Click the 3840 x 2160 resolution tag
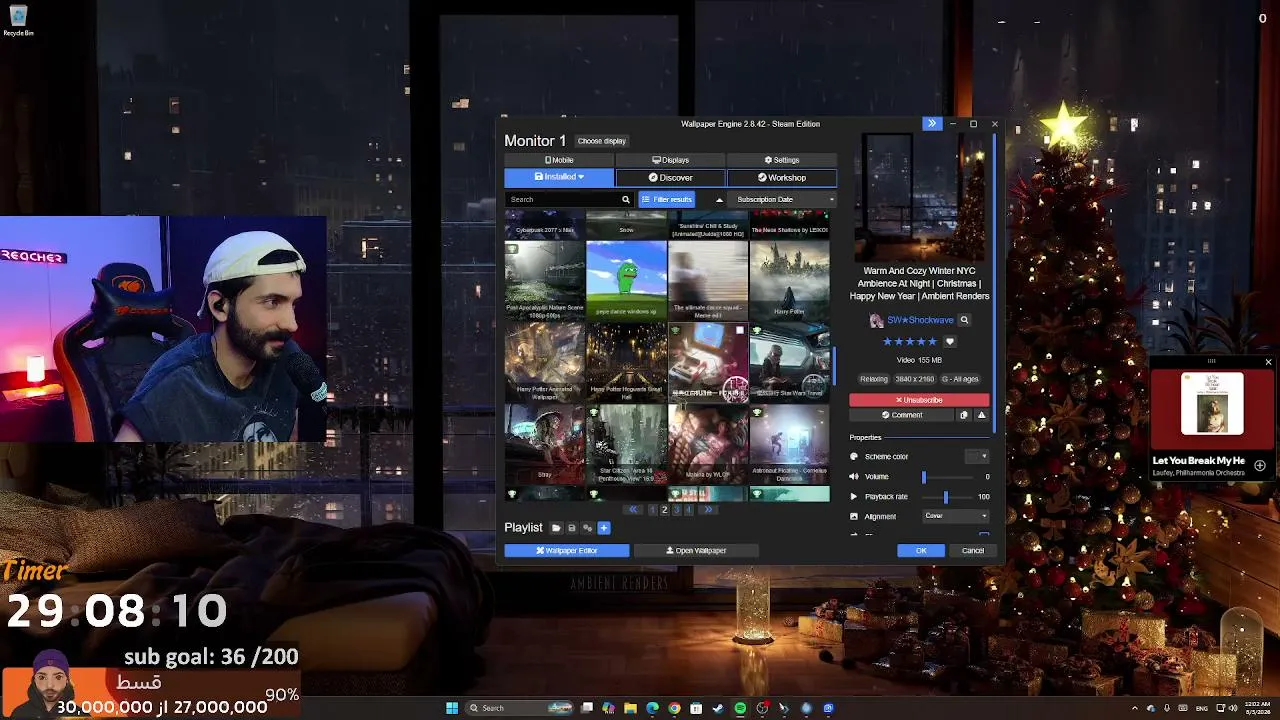This screenshot has width=1280, height=720. point(915,379)
